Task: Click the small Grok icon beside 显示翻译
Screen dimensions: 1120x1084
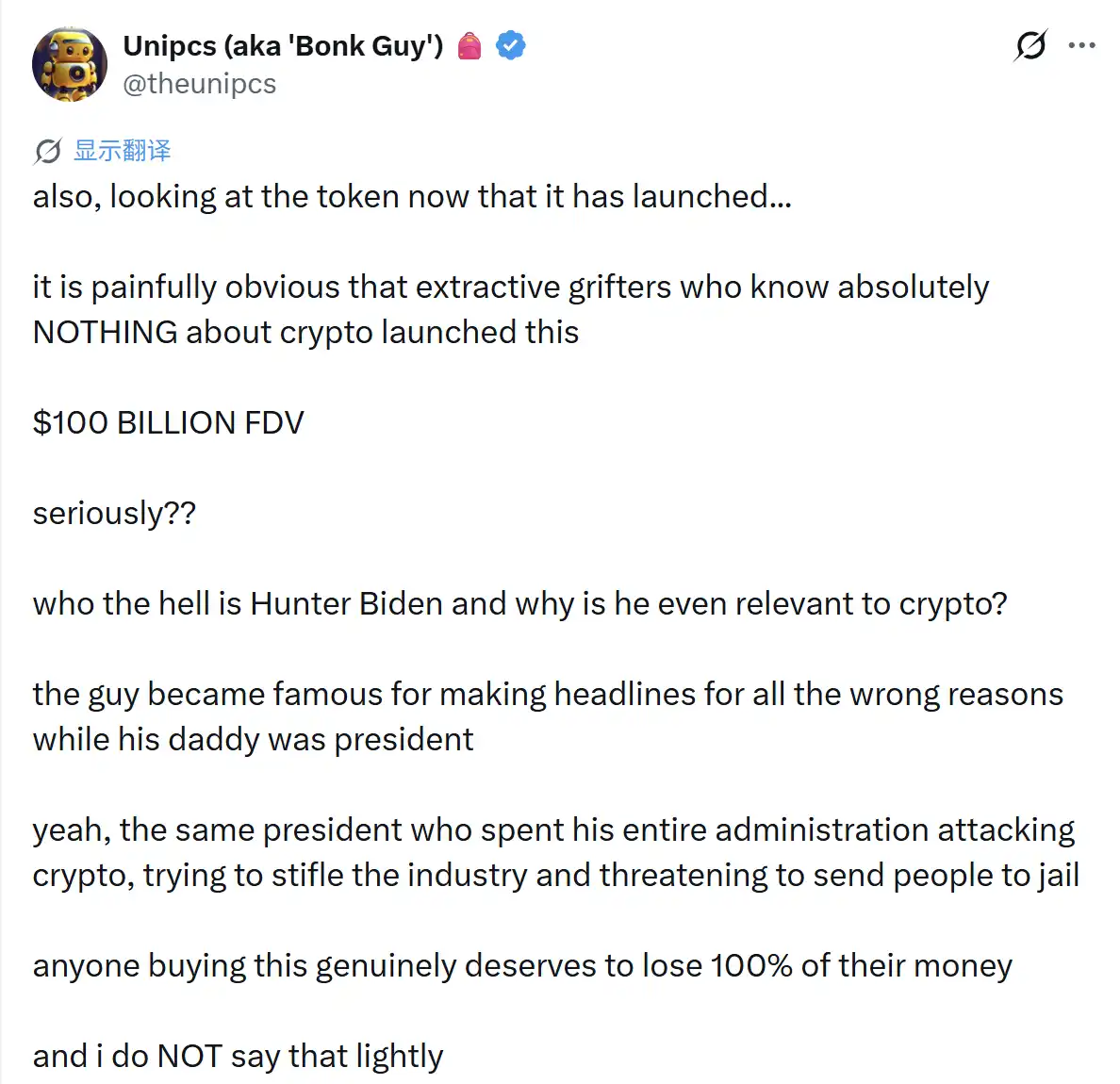Action: tap(48, 152)
